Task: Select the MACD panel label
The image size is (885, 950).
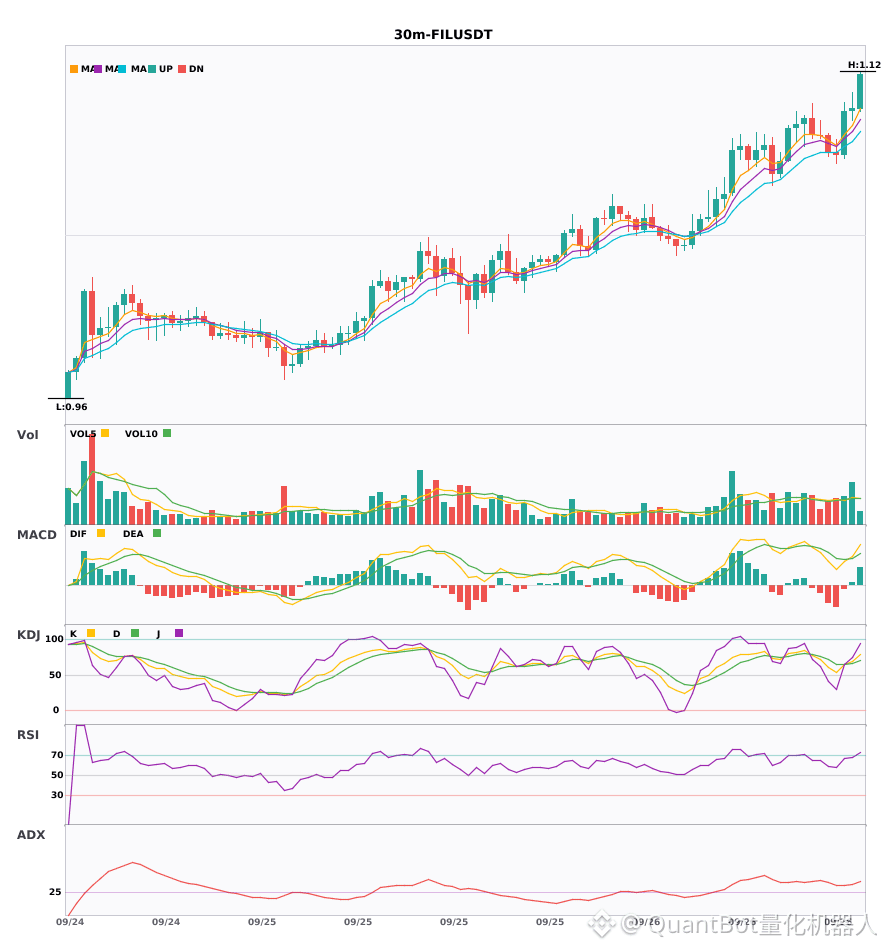Action: pos(36,535)
